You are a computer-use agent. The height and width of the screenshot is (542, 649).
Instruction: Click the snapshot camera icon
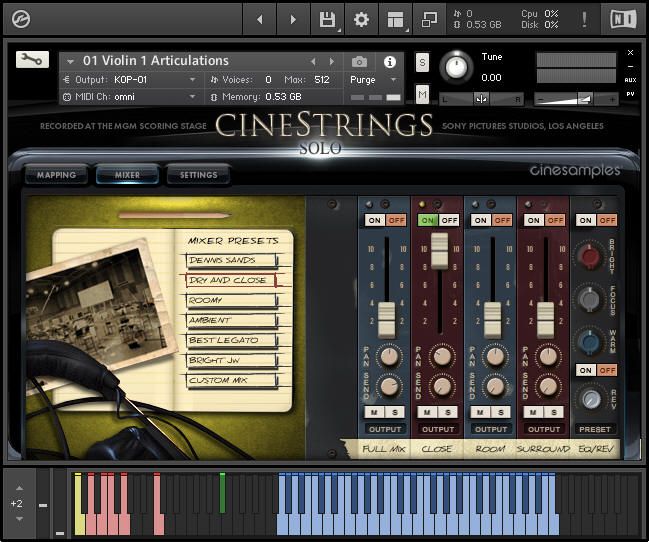point(360,61)
